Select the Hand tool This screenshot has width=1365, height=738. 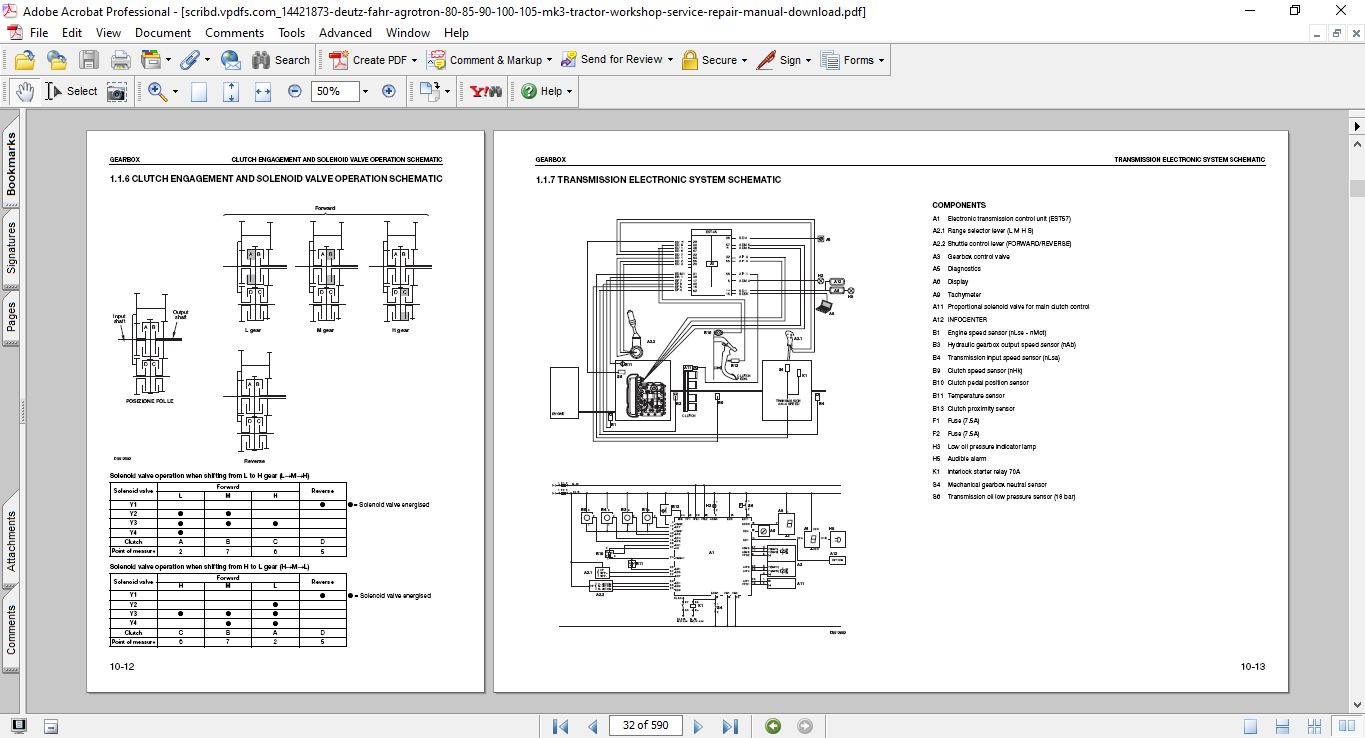coord(25,91)
